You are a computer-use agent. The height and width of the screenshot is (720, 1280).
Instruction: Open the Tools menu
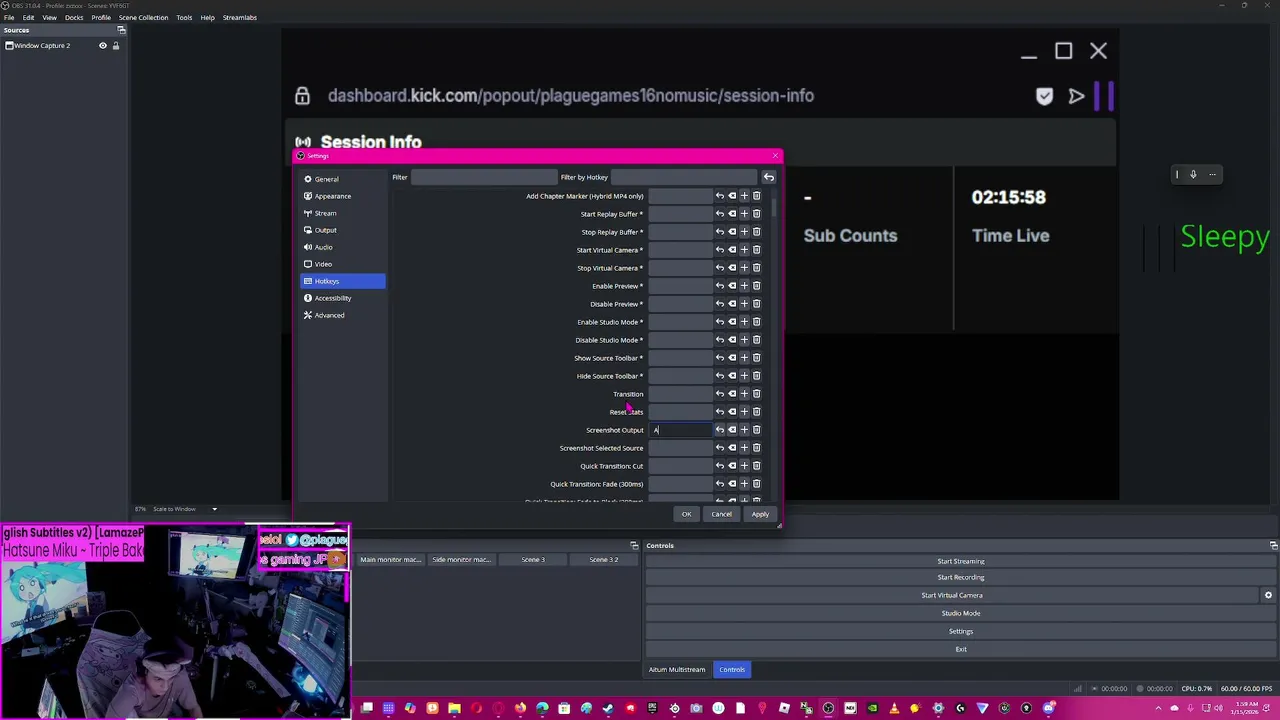pyautogui.click(x=184, y=17)
